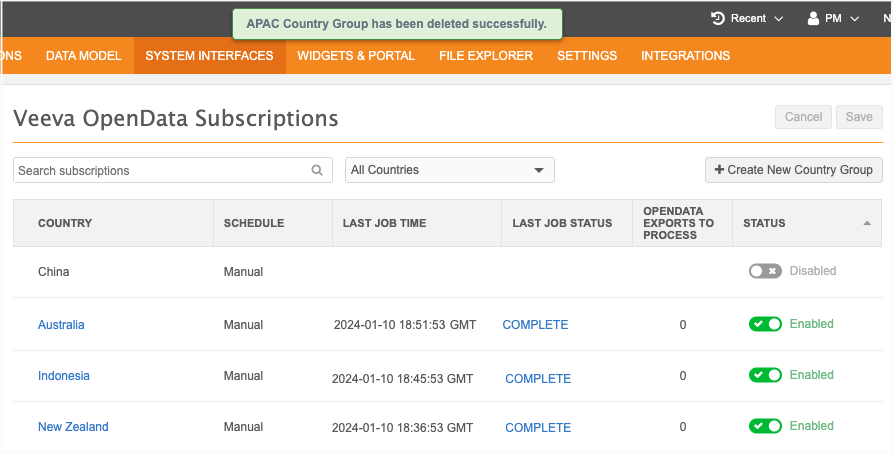Screen dimensions: 894x457
Task: Open the Indonesia subscription link
Action: point(64,376)
